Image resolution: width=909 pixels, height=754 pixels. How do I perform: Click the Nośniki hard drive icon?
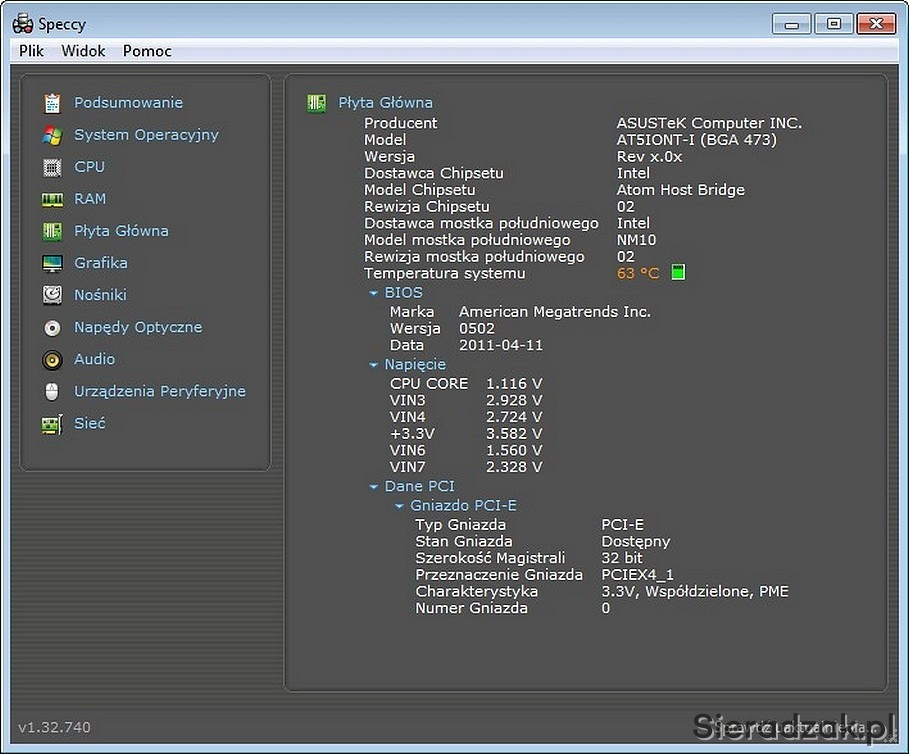pyautogui.click(x=52, y=295)
